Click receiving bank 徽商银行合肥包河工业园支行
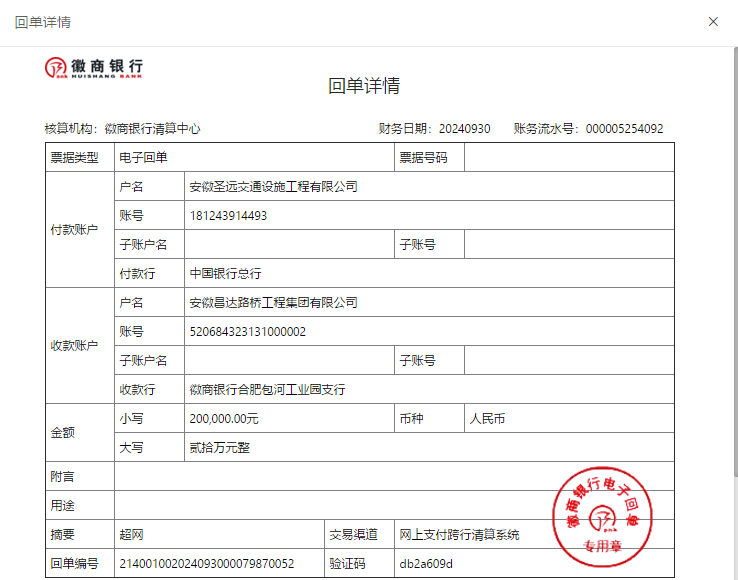The width and height of the screenshot is (738, 580). (267, 390)
